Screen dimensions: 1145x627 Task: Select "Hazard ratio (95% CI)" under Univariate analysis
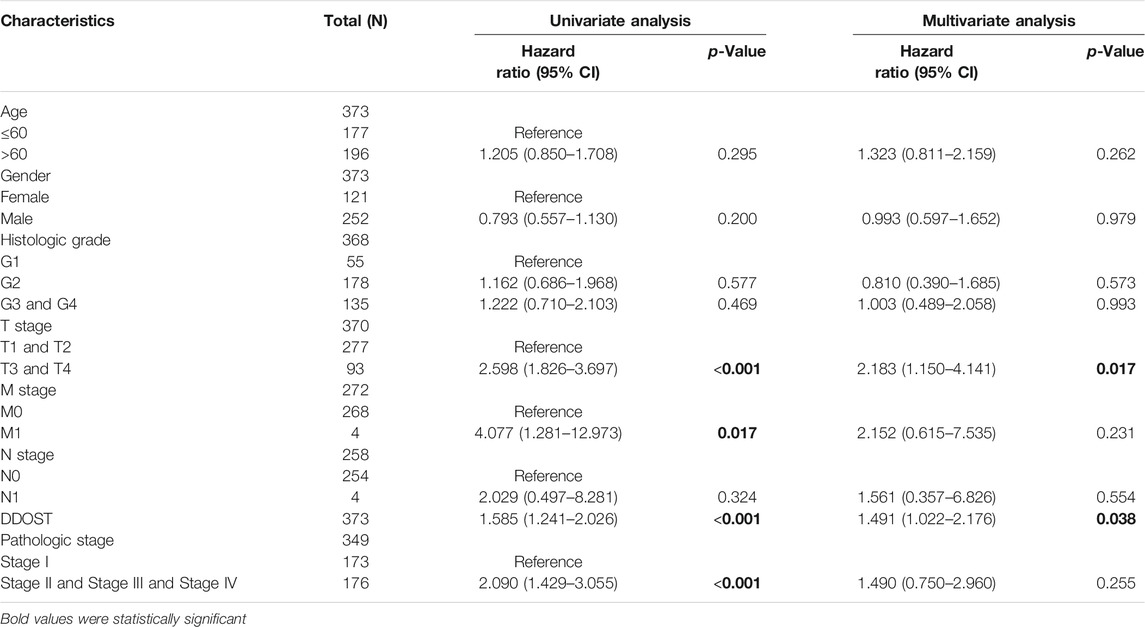point(548,62)
